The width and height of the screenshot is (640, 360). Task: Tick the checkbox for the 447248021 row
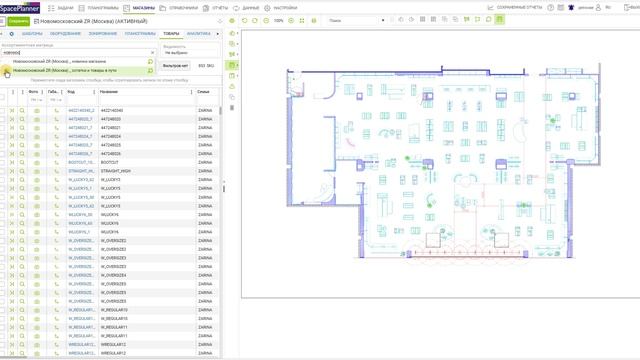[2, 128]
